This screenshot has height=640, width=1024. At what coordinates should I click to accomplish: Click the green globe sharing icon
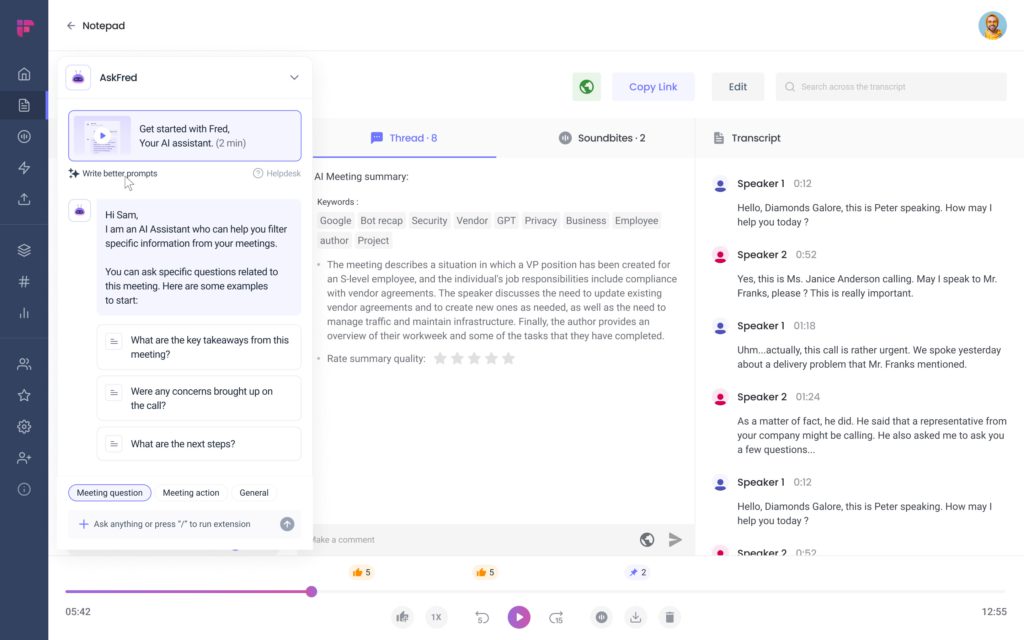pyautogui.click(x=587, y=87)
